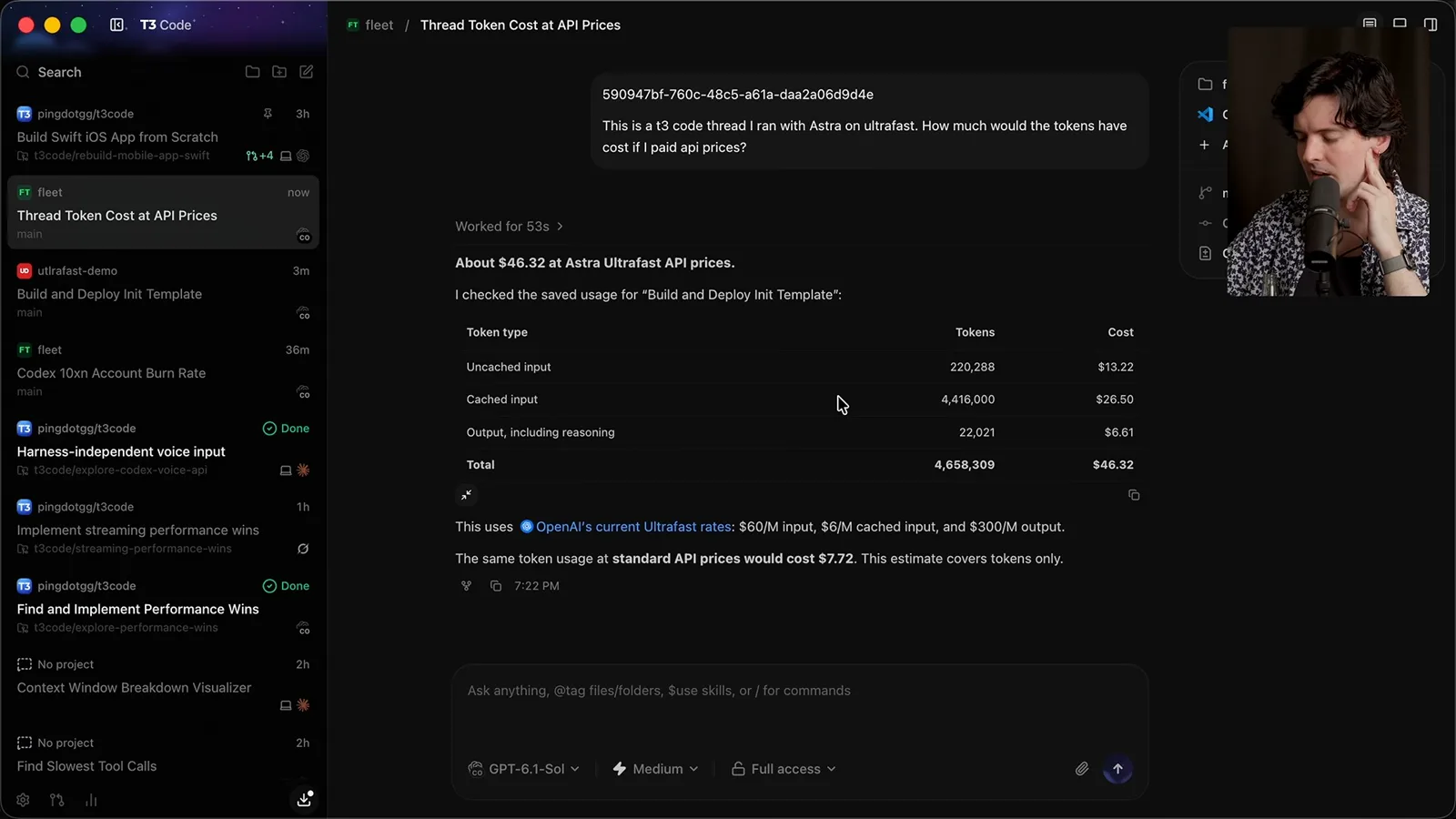Click the cloud CO icon on Build and Deploy row
Screen dimensions: 1456x819
click(304, 314)
